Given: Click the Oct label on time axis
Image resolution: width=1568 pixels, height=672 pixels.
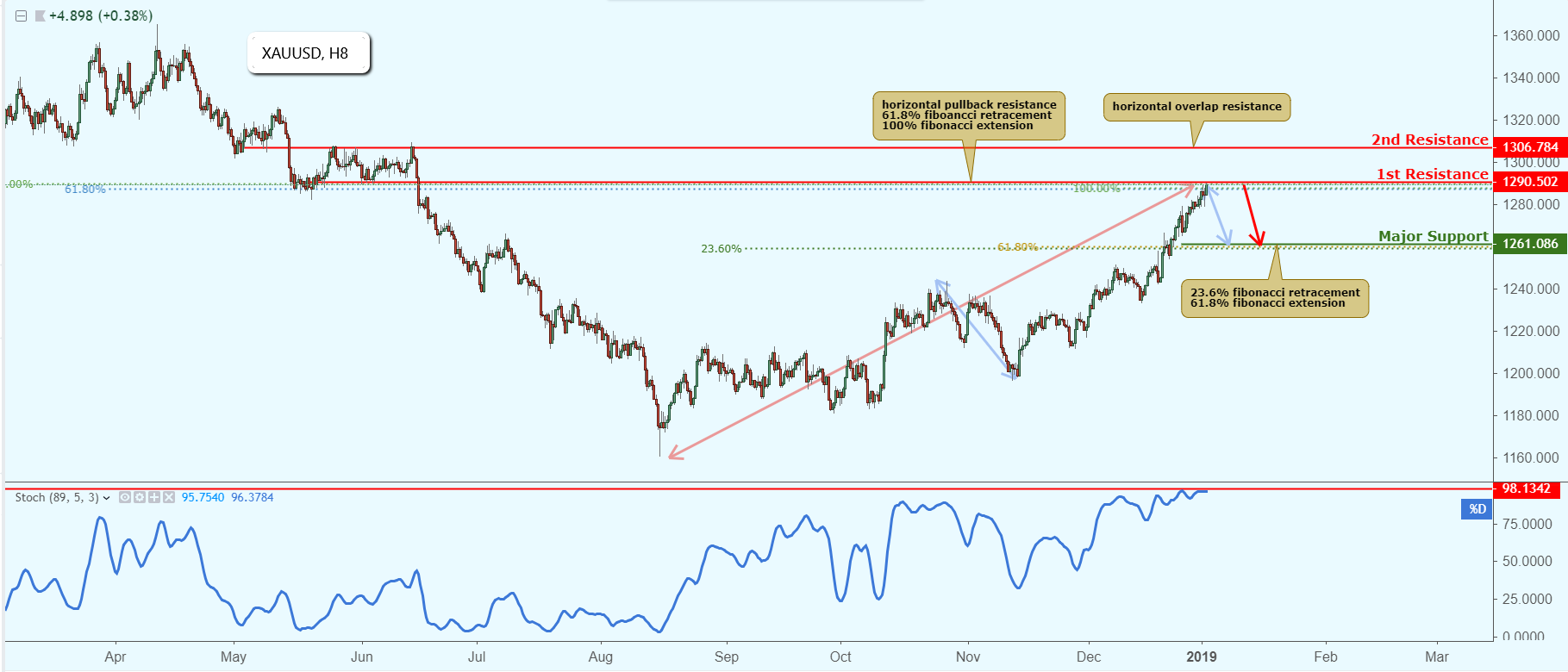Looking at the screenshot, I should [x=840, y=656].
